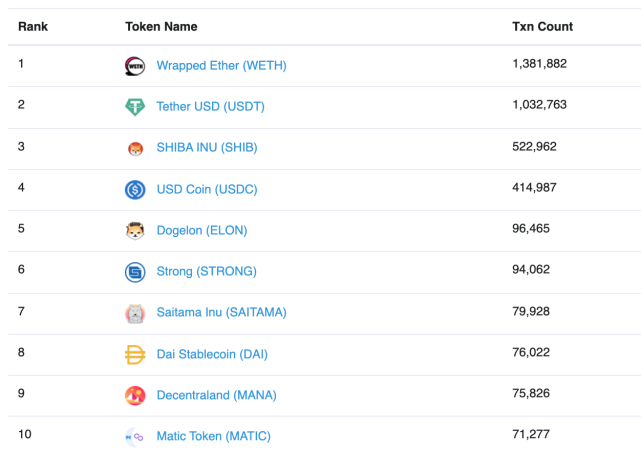Image resolution: width=641 pixels, height=471 pixels.
Task: Click rank number 3 in SHIB row
Action: 21,146
